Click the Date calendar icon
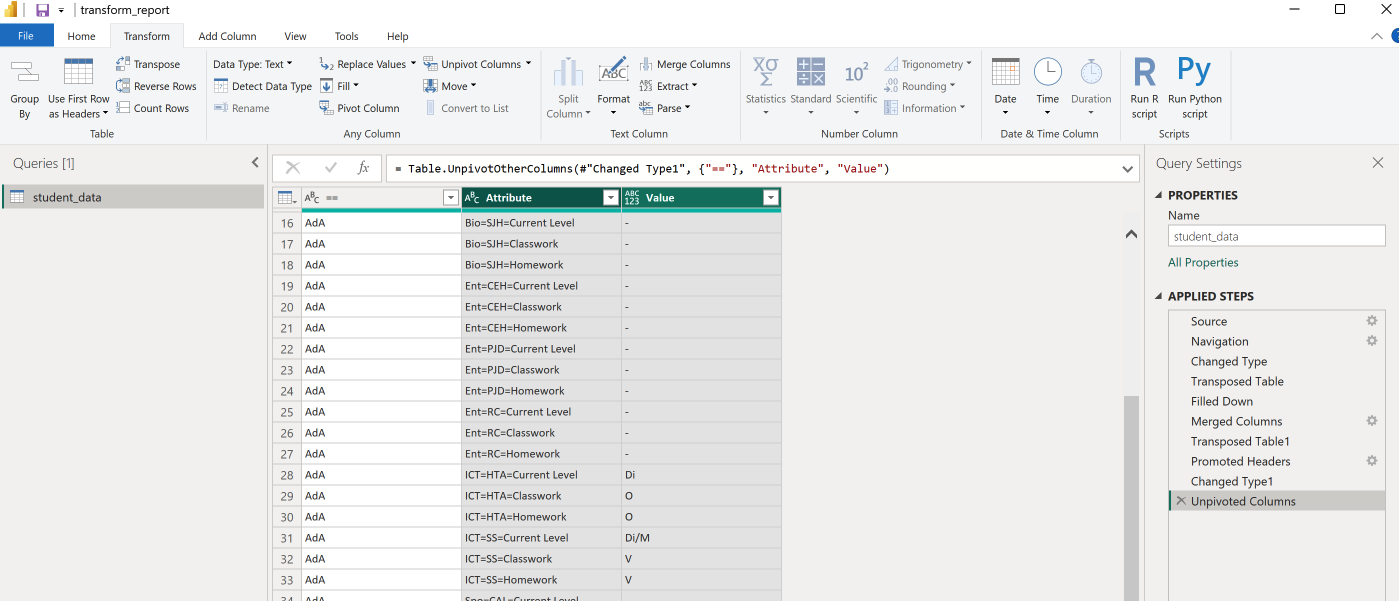This screenshot has width=1399, height=601. coord(1005,72)
